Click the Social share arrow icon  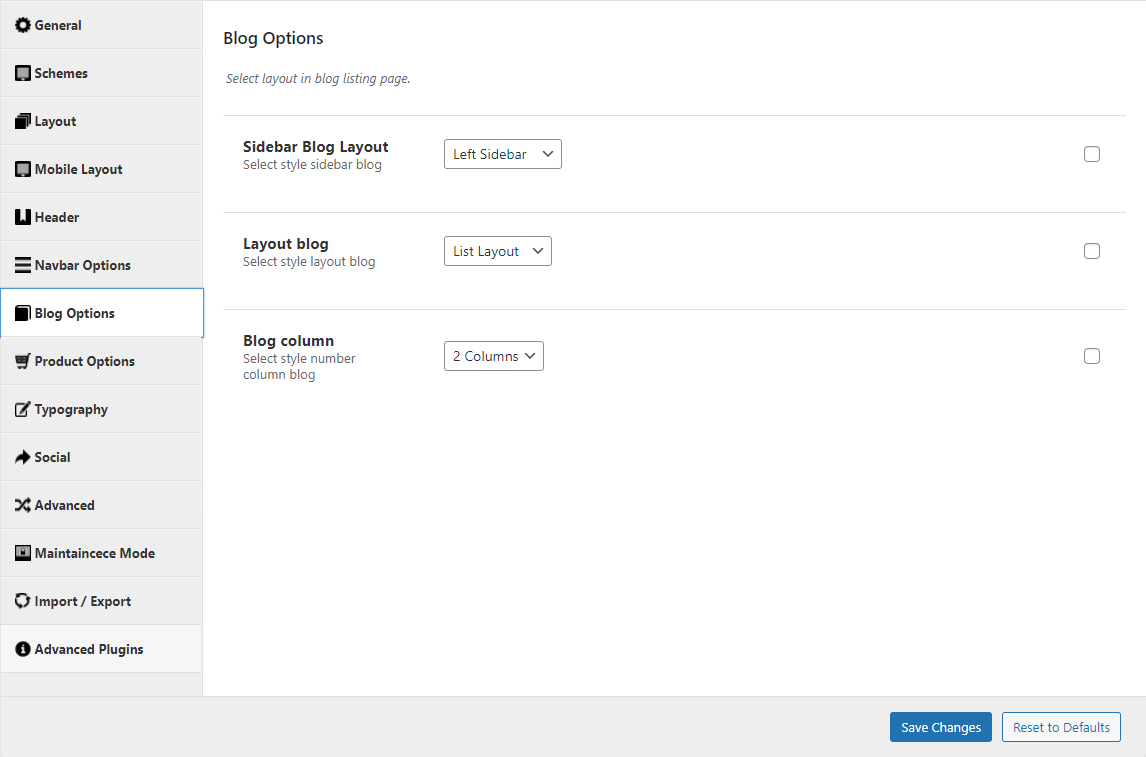(x=23, y=457)
